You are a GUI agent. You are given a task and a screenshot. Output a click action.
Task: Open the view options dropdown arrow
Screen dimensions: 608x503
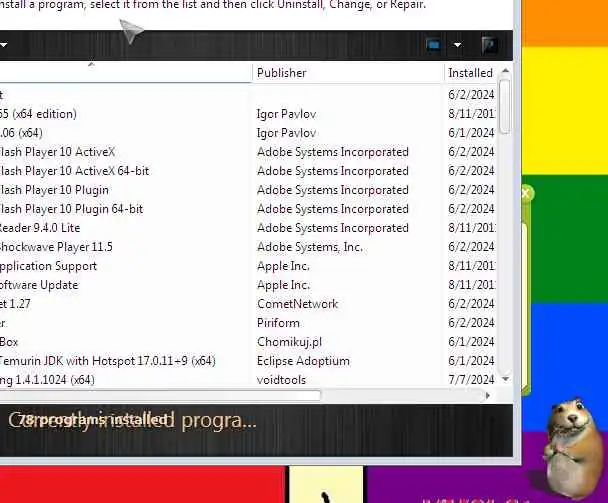pos(458,45)
